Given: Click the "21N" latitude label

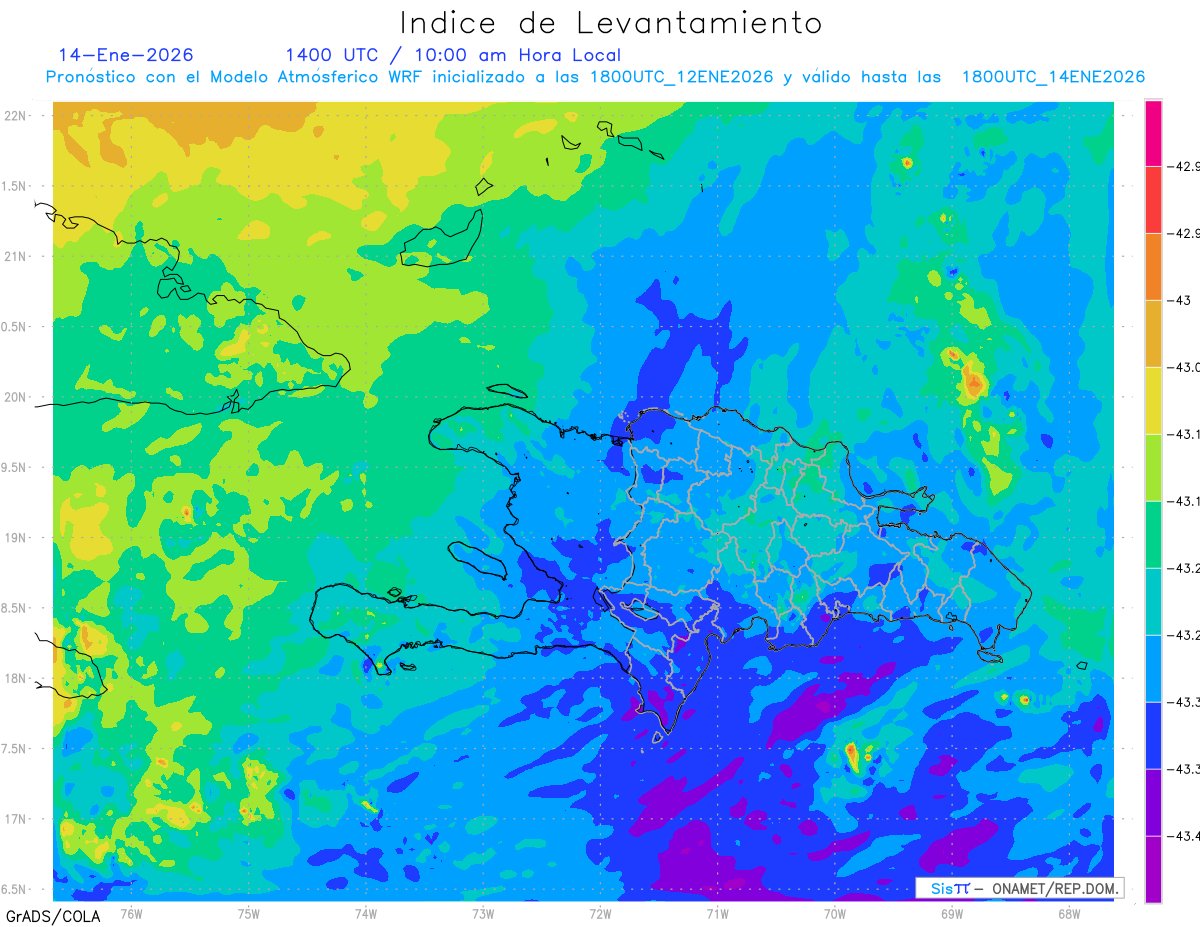Looking at the screenshot, I should point(17,257).
